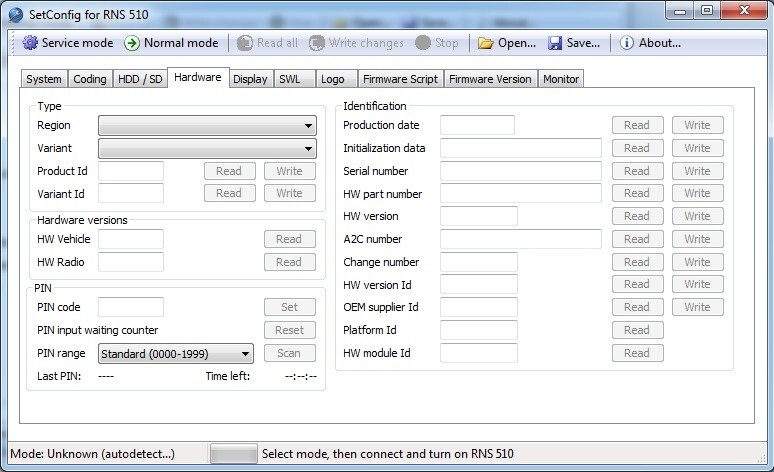The image size is (774, 472).
Task: Click the PIN code input field
Action: pyautogui.click(x=131, y=307)
